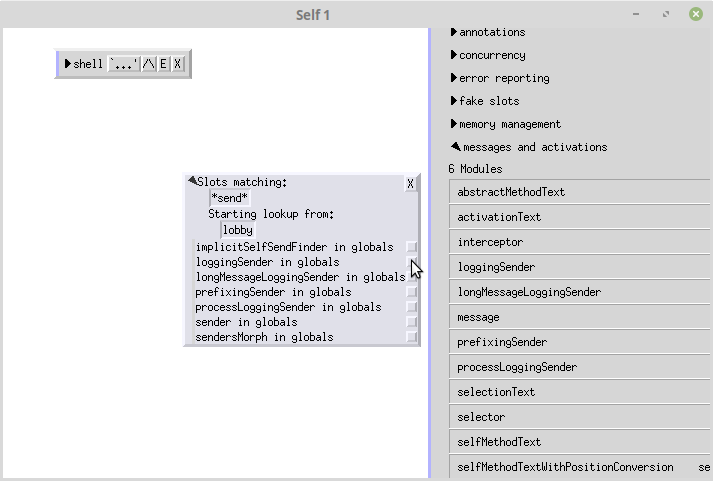Edit the *send* pattern field

coord(230,198)
